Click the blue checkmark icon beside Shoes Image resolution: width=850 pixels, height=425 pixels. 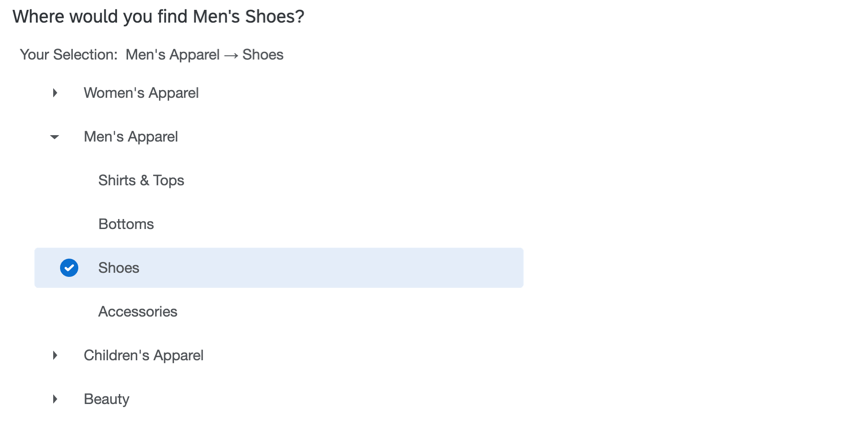[x=69, y=268]
